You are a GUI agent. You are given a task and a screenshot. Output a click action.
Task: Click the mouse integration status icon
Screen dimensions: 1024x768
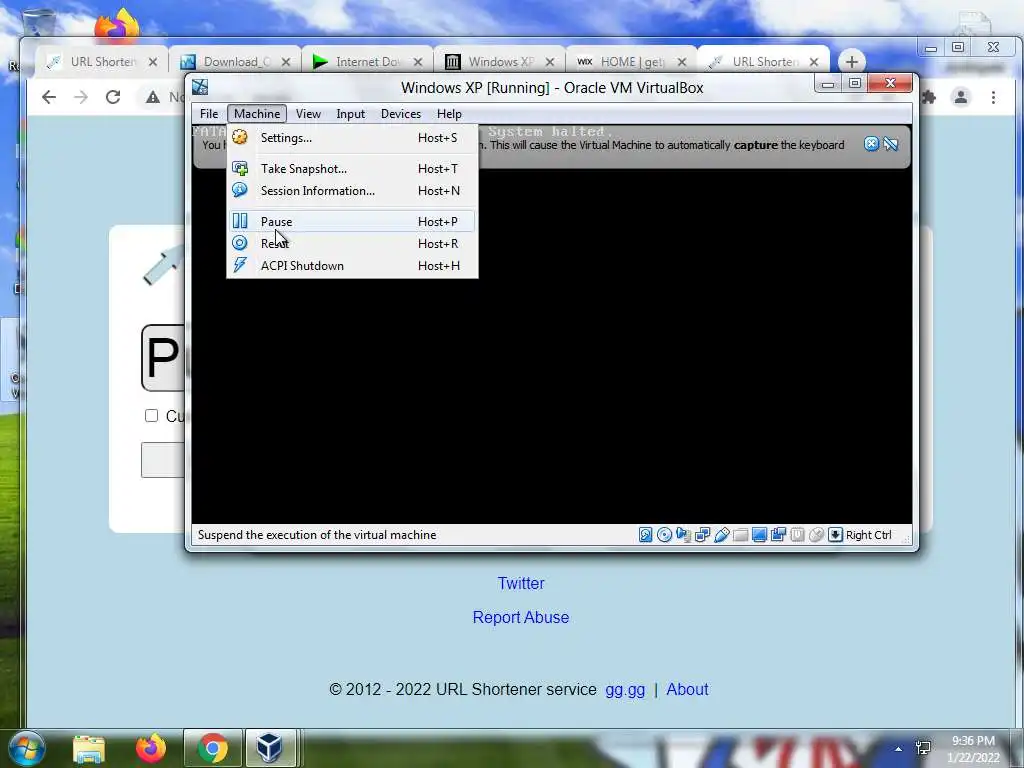[816, 535]
